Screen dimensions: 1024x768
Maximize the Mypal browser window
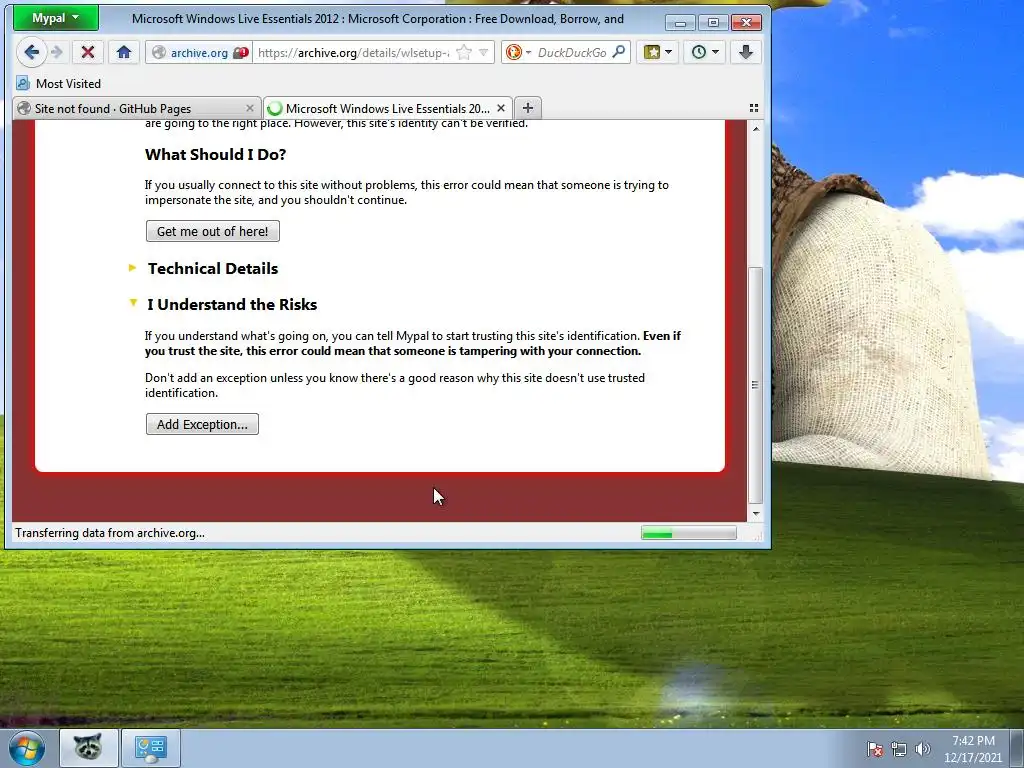pos(712,23)
